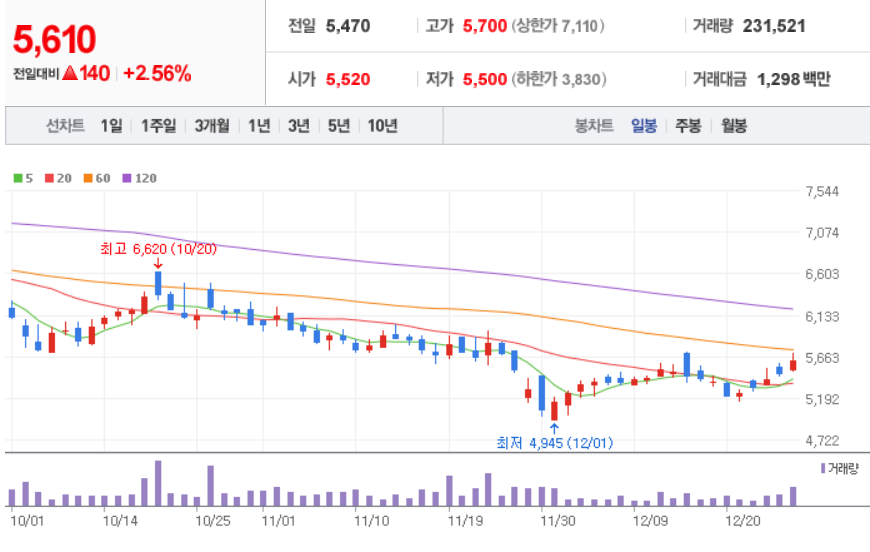The width and height of the screenshot is (870, 552).
Task: Click the 고가 value 5,700
Action: [x=485, y=26]
